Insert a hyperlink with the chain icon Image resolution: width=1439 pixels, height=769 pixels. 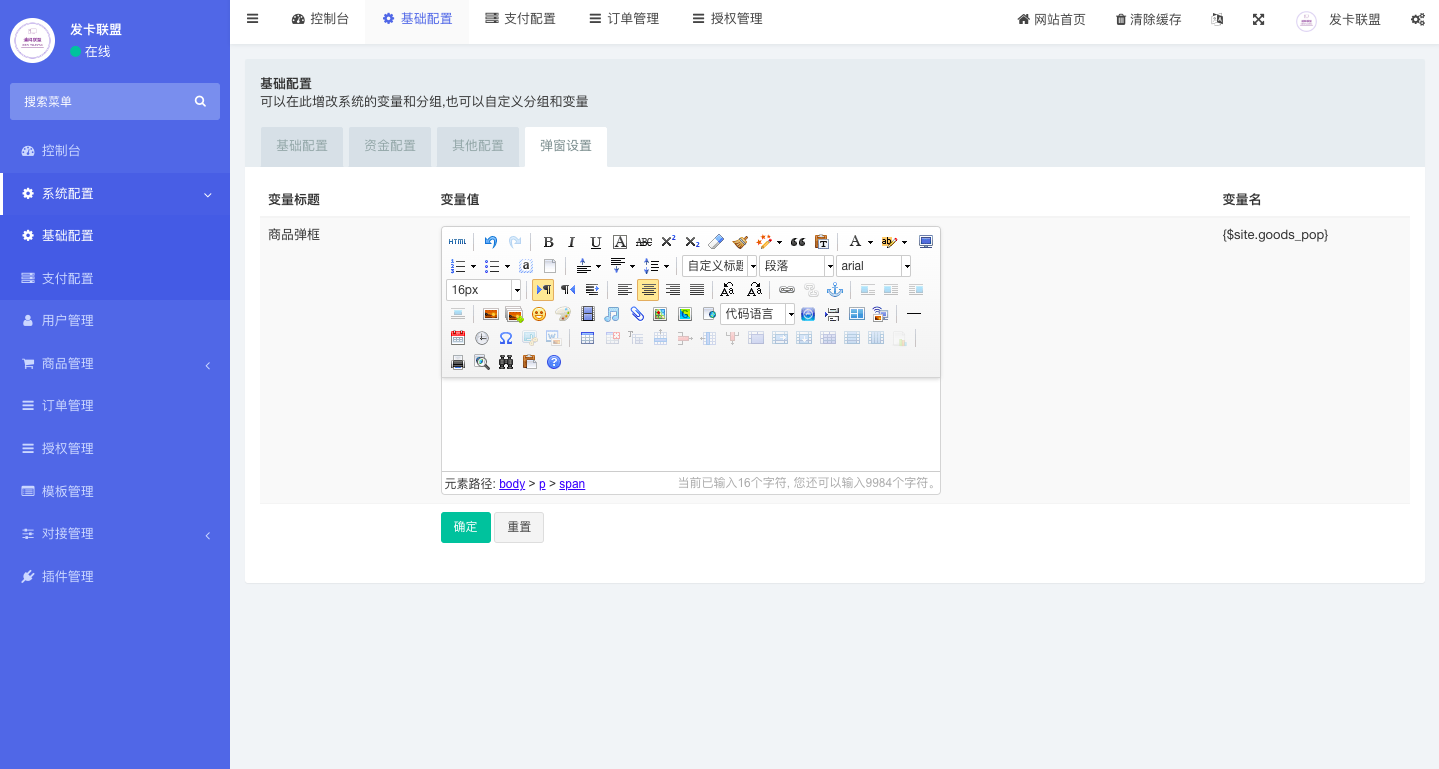pos(787,290)
